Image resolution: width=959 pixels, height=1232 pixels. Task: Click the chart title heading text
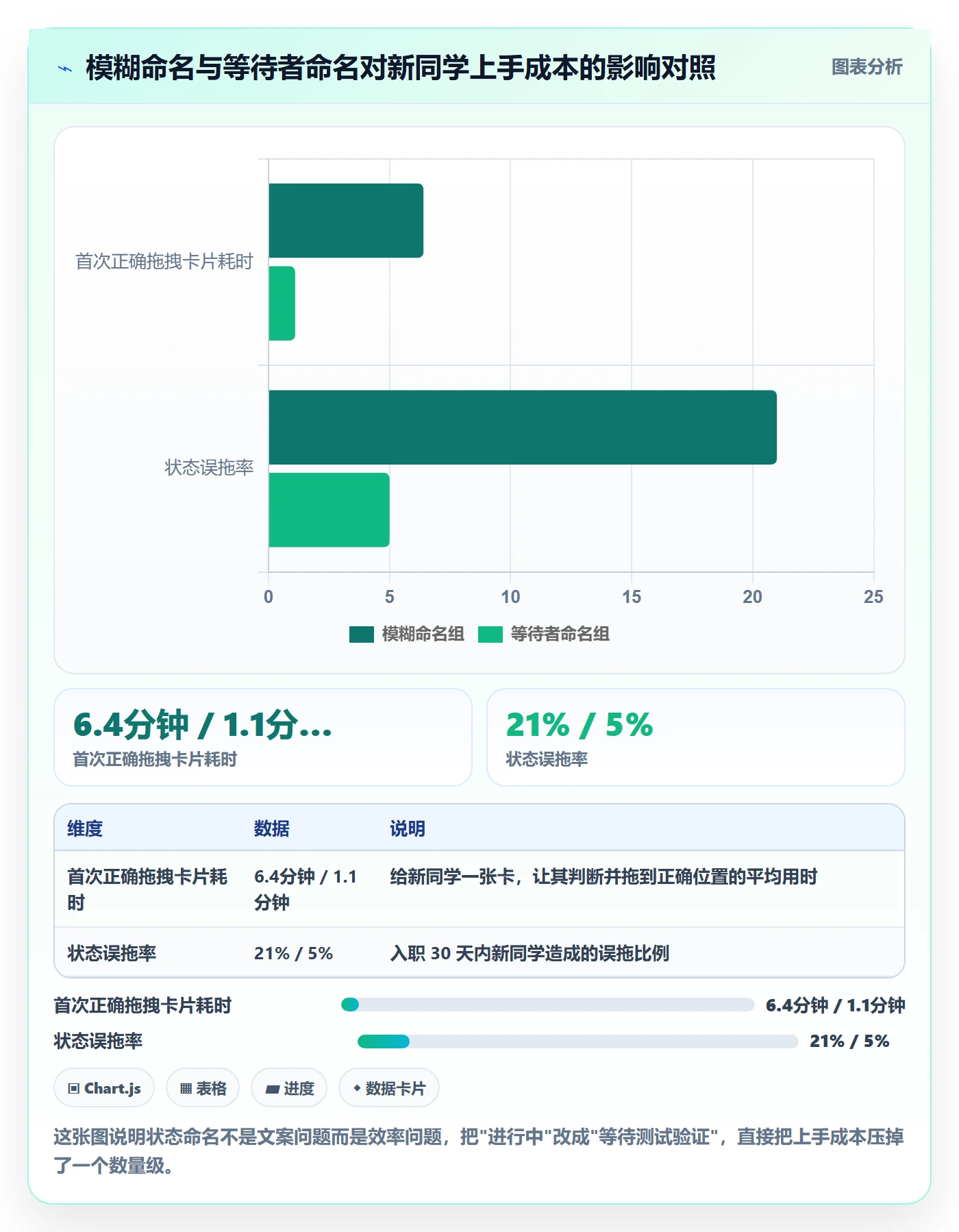click(401, 68)
